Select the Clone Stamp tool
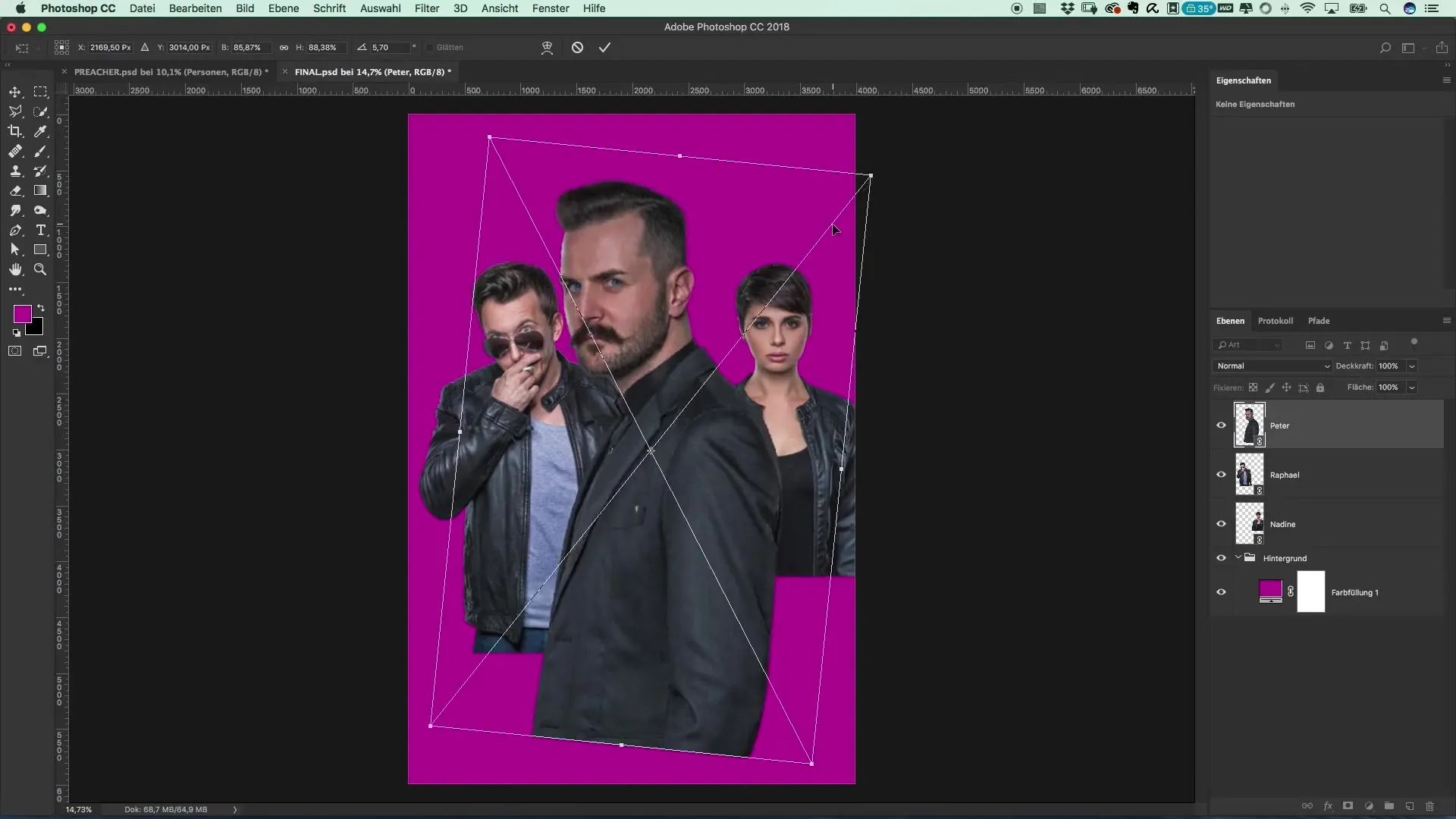The width and height of the screenshot is (1456, 819). click(15, 171)
